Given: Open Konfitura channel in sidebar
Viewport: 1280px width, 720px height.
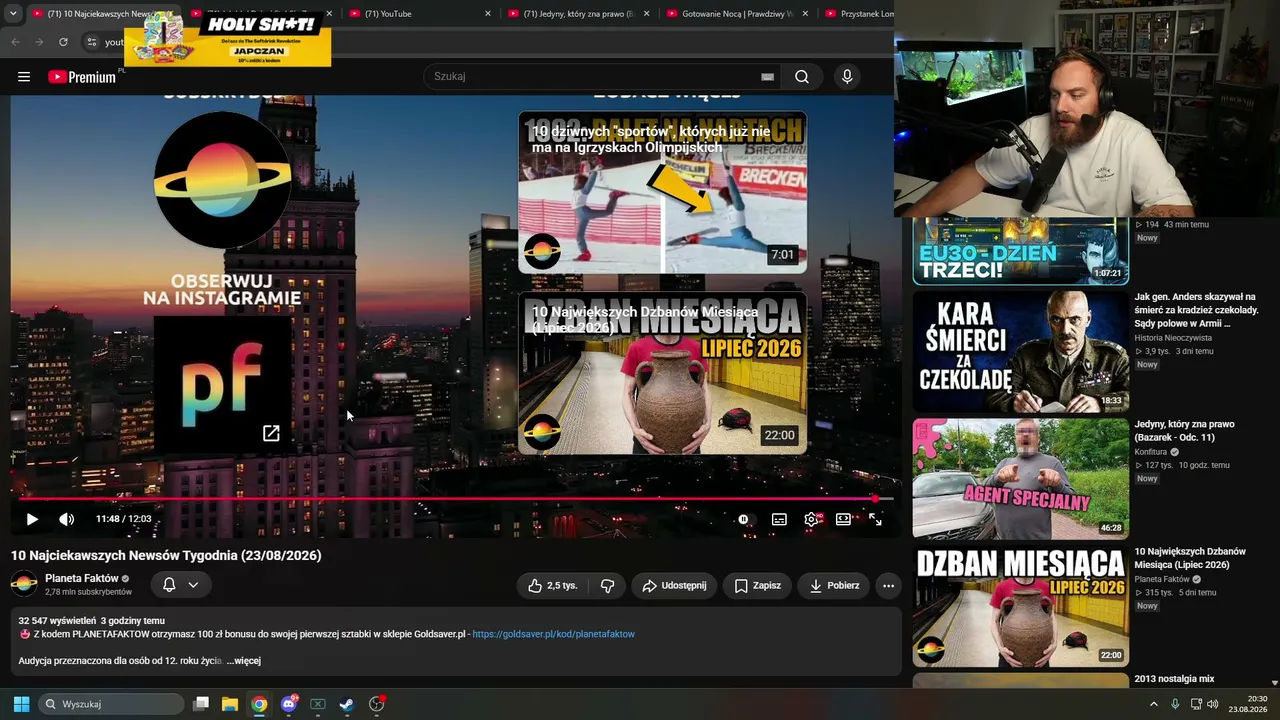Looking at the screenshot, I should click(1150, 452).
